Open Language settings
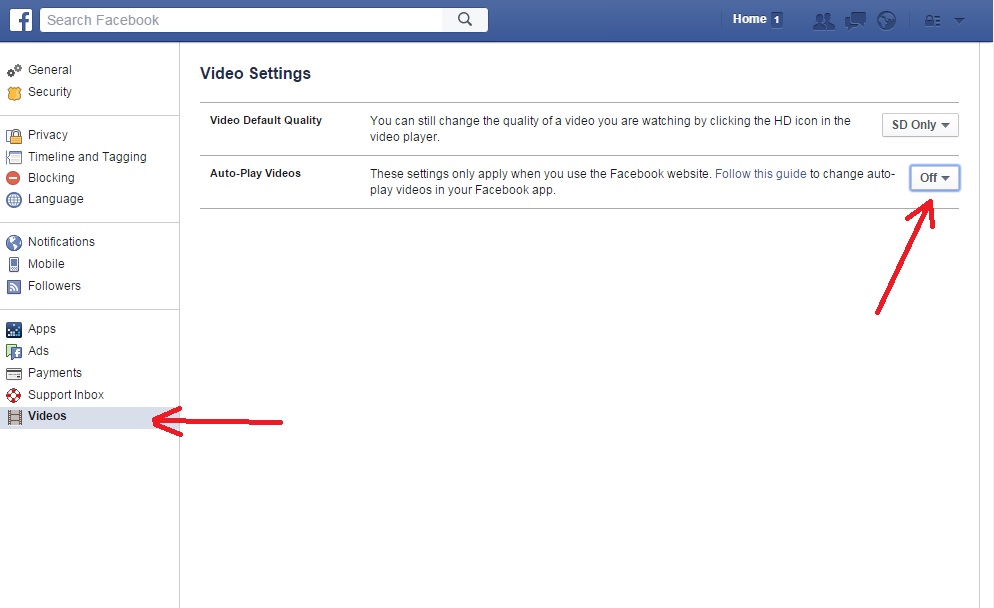This screenshot has height=608, width=994. (x=55, y=199)
